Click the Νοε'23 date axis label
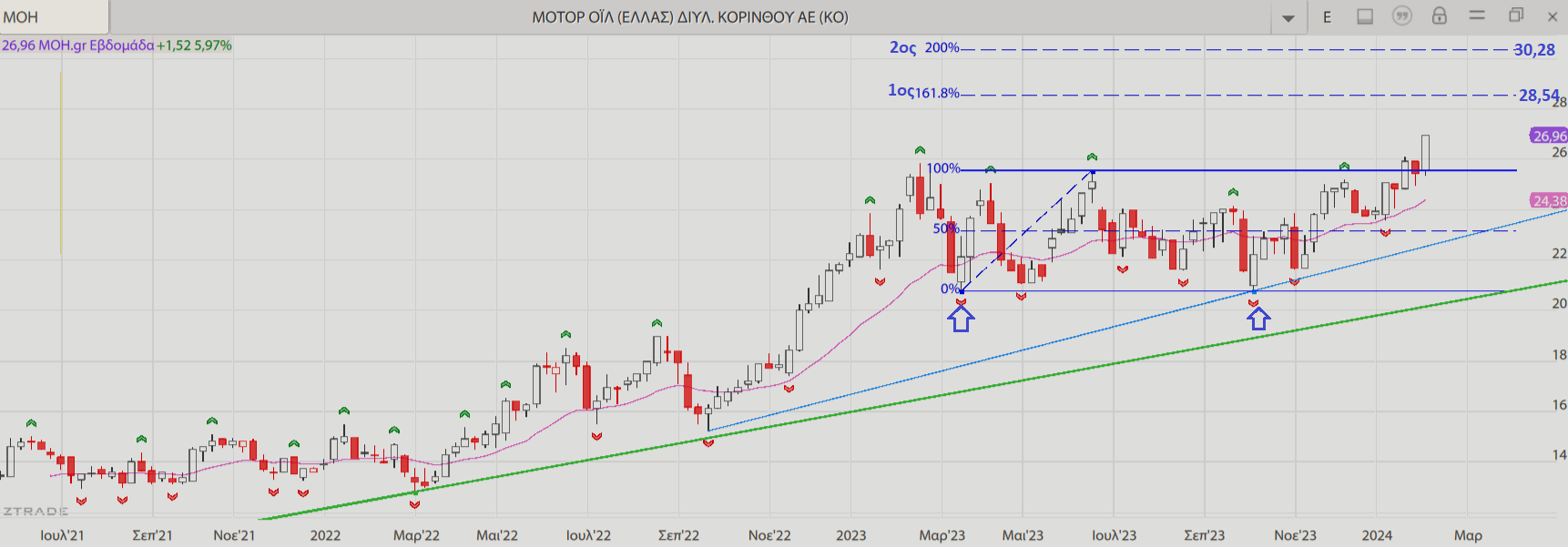 pos(1295,535)
